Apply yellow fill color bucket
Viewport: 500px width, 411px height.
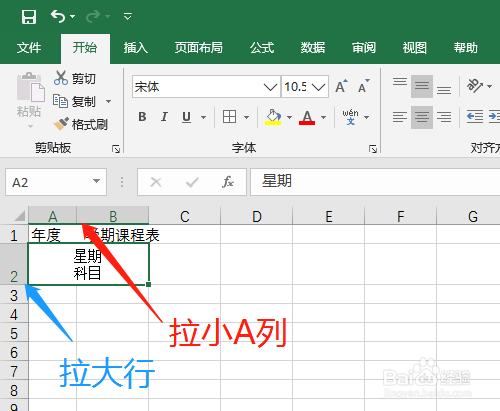[x=273, y=117]
